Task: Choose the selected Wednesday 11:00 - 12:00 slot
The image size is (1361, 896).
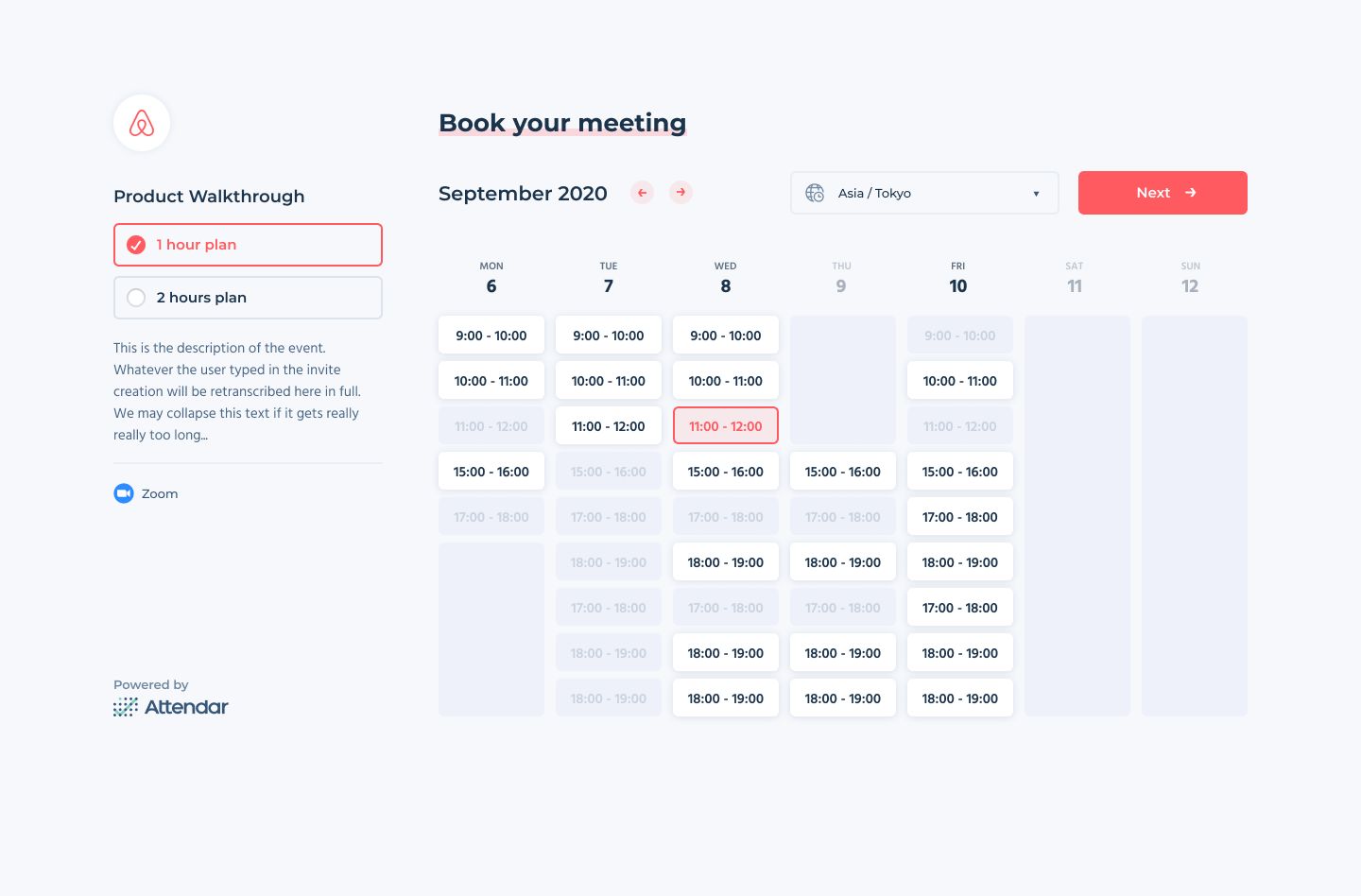Action: [x=726, y=426]
